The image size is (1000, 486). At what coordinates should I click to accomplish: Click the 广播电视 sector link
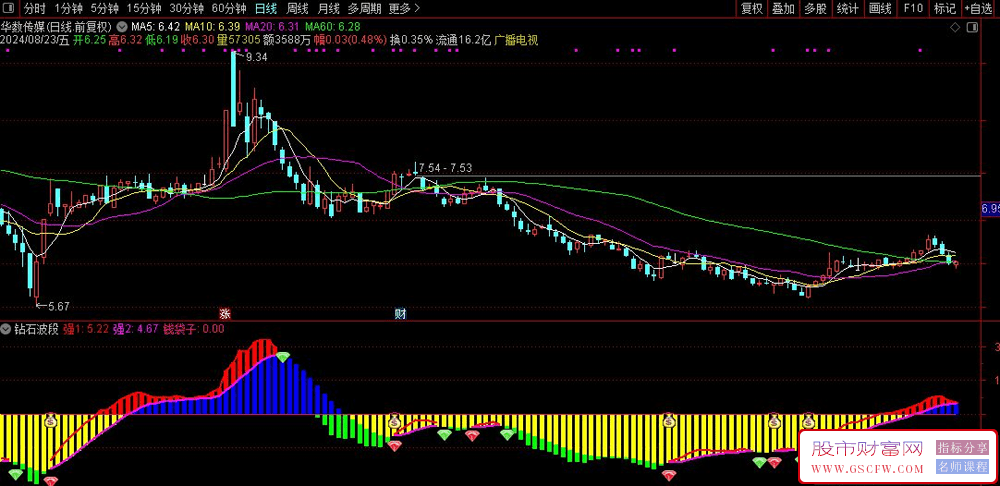coord(517,40)
